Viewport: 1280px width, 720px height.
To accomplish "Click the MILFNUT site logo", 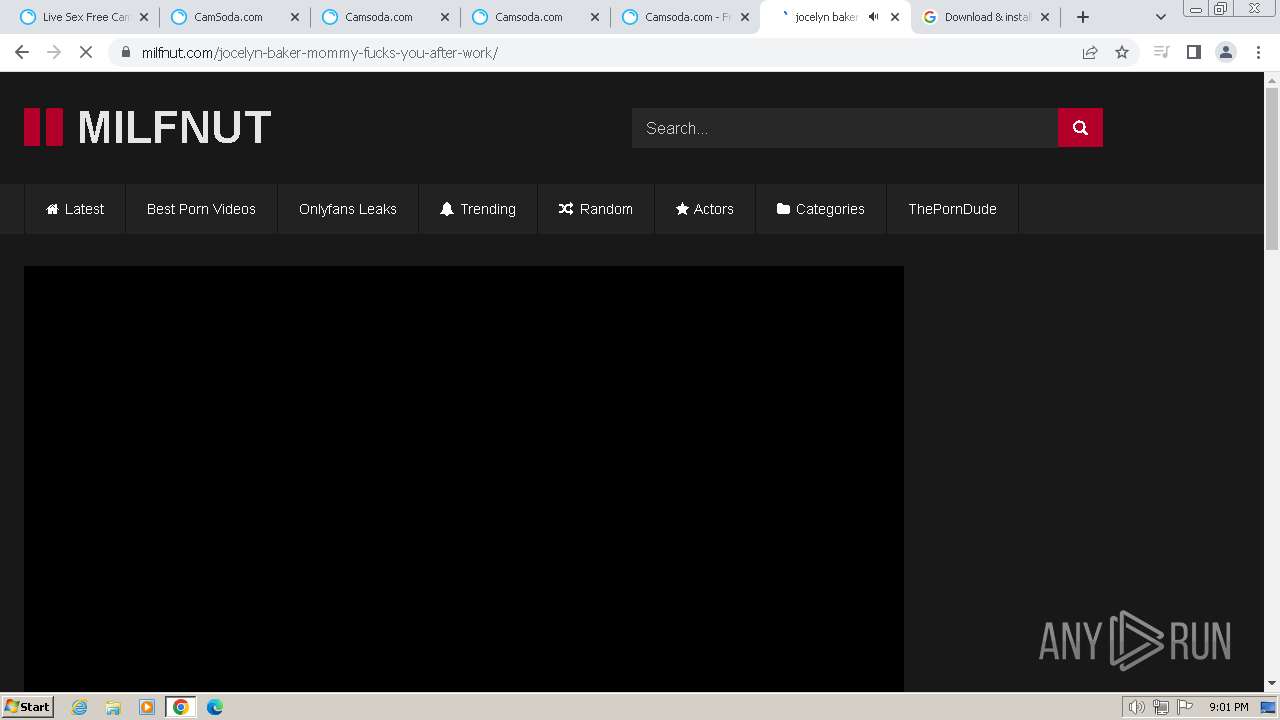I will pos(148,127).
